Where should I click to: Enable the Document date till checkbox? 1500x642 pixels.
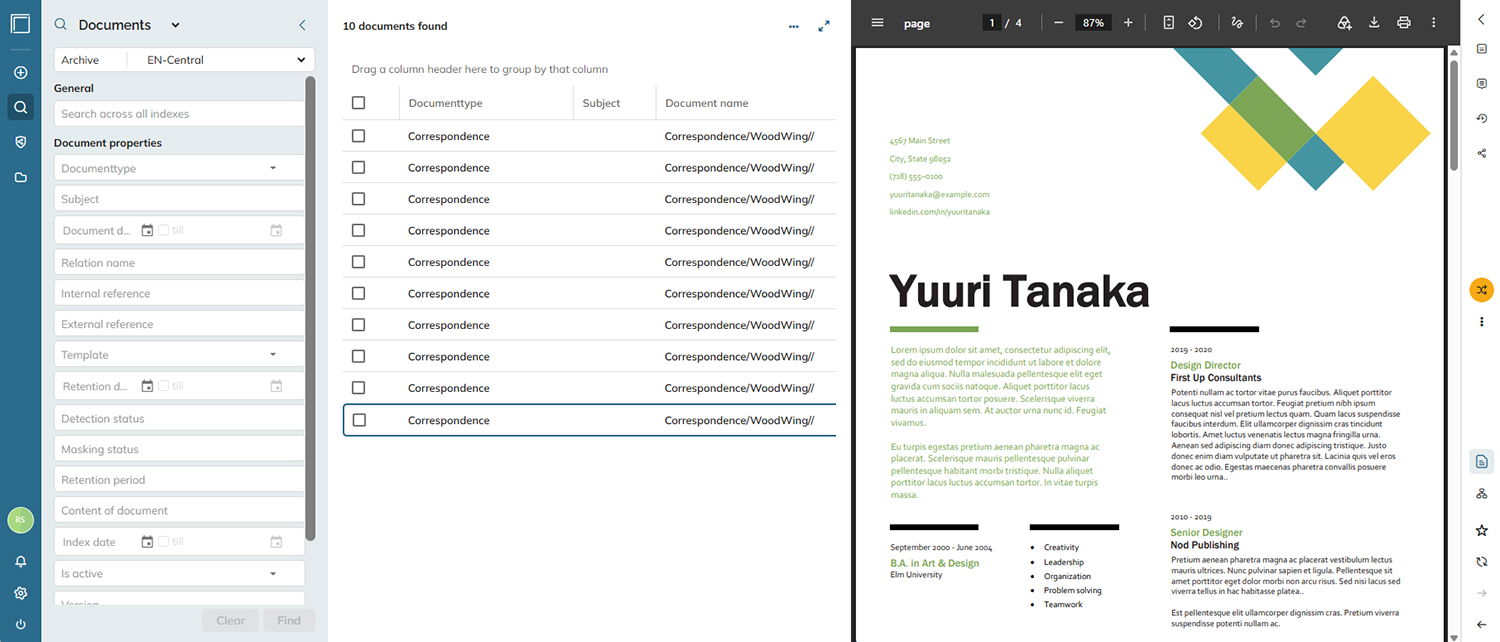(x=163, y=230)
